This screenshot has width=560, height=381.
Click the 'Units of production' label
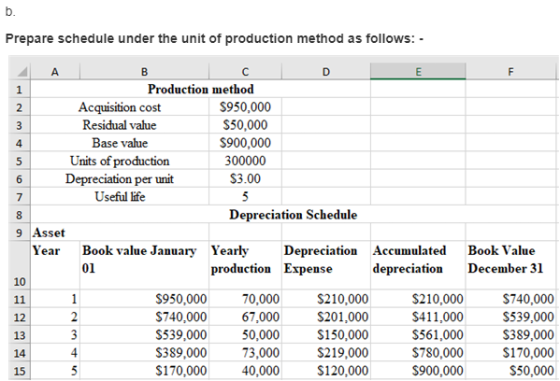point(120,161)
